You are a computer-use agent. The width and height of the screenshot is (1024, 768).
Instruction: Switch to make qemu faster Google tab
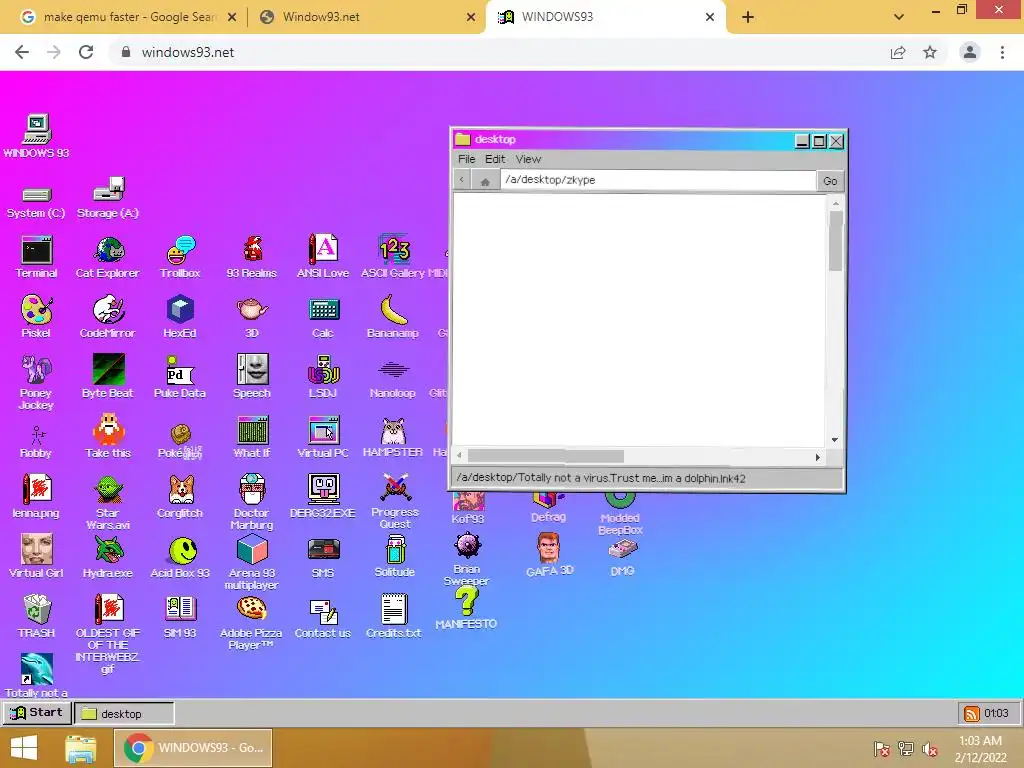pyautogui.click(x=127, y=17)
